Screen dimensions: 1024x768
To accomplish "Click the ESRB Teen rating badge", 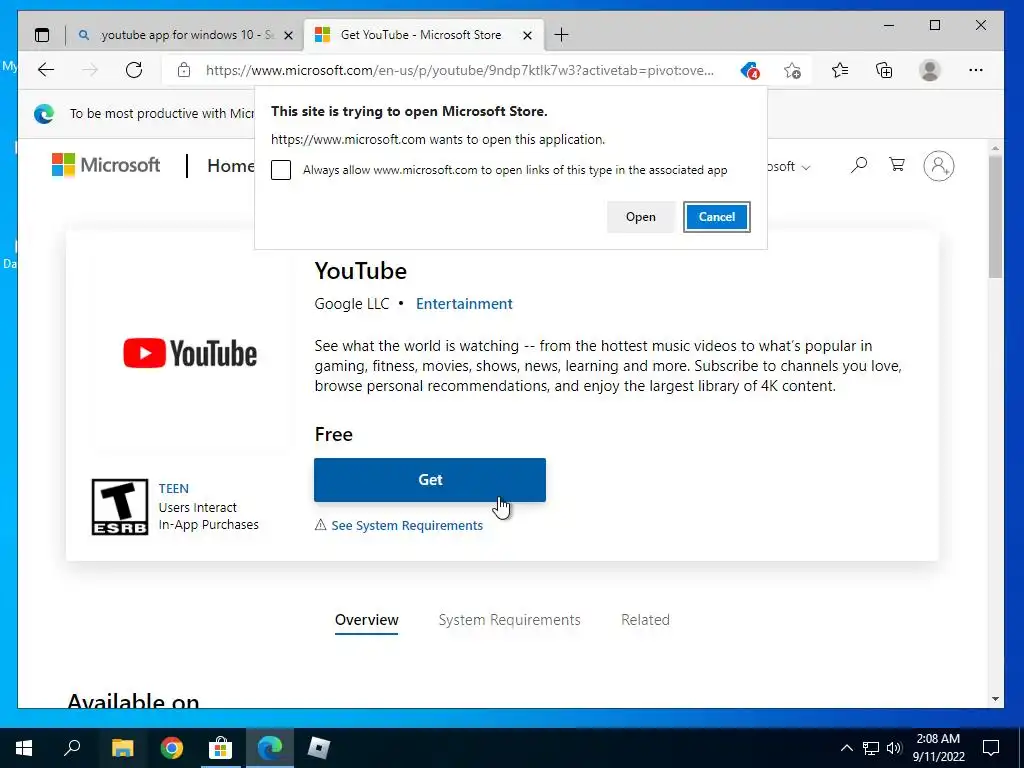I will (120, 507).
